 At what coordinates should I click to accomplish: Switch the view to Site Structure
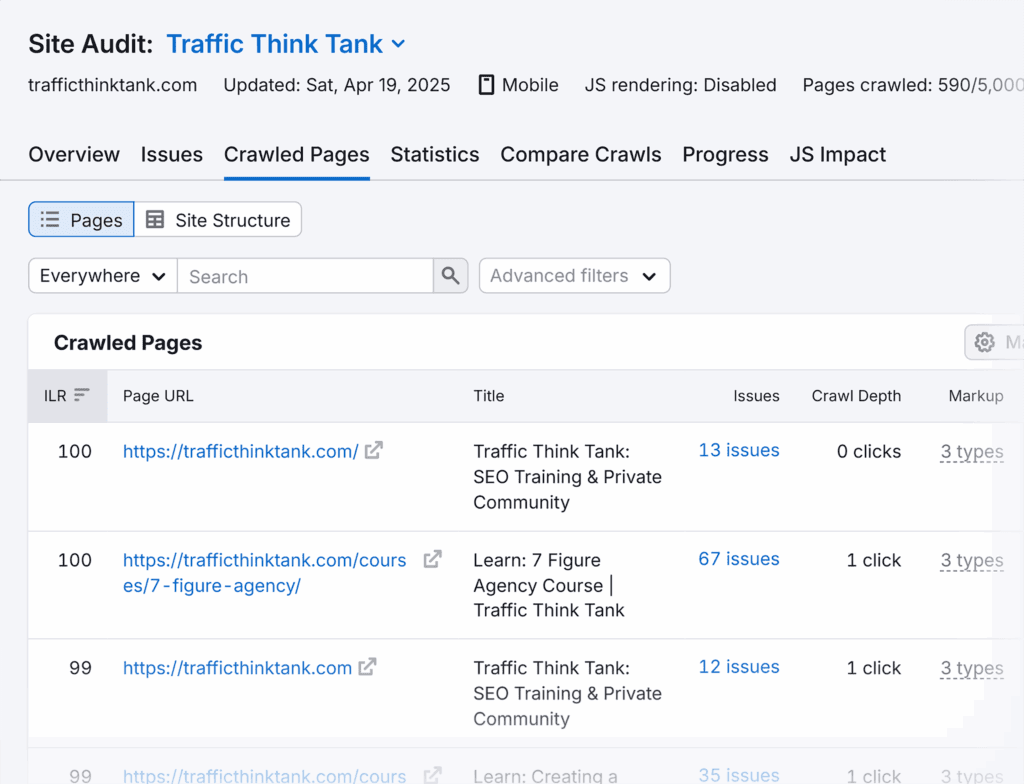click(218, 219)
